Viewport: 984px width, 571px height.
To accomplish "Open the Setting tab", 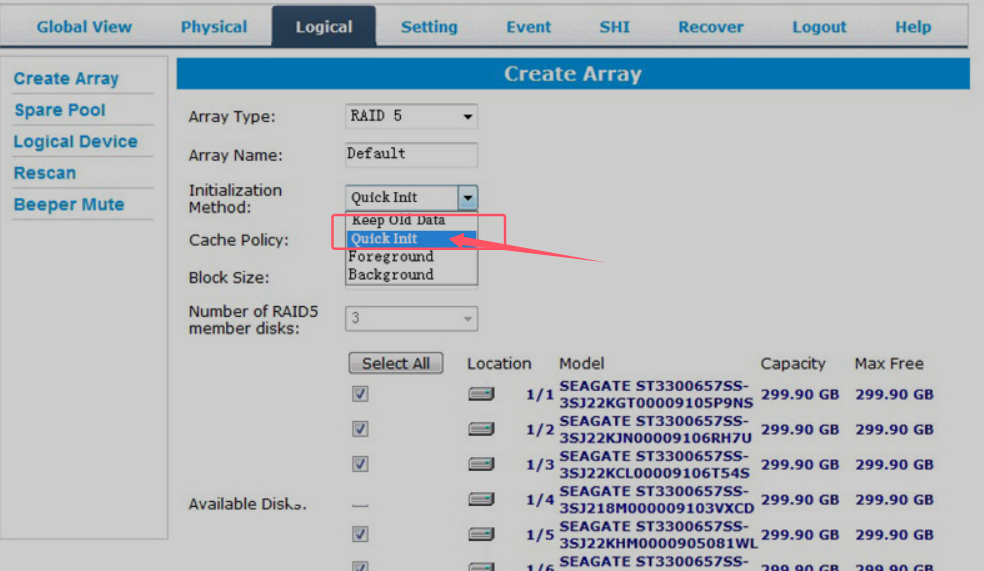I will pyautogui.click(x=429, y=27).
